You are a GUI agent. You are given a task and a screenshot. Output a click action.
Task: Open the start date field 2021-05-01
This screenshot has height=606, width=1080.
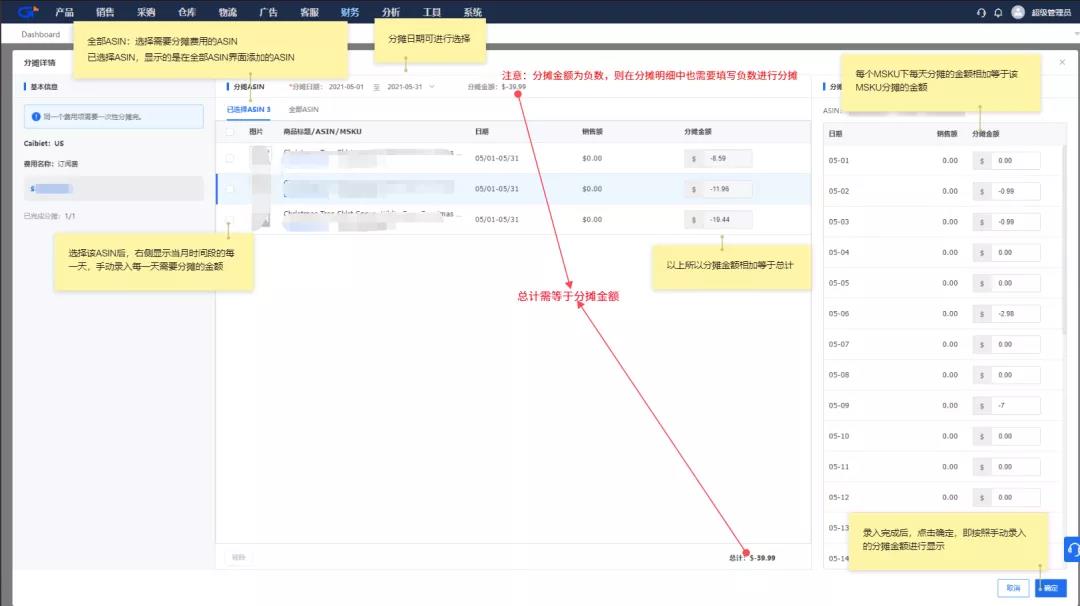pyautogui.click(x=346, y=87)
